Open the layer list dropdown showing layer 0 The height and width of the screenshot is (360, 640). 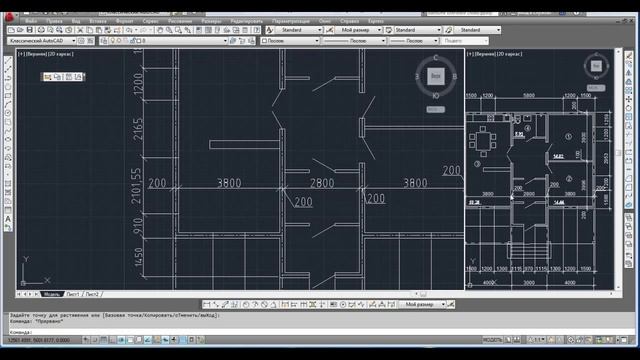[x=225, y=41]
